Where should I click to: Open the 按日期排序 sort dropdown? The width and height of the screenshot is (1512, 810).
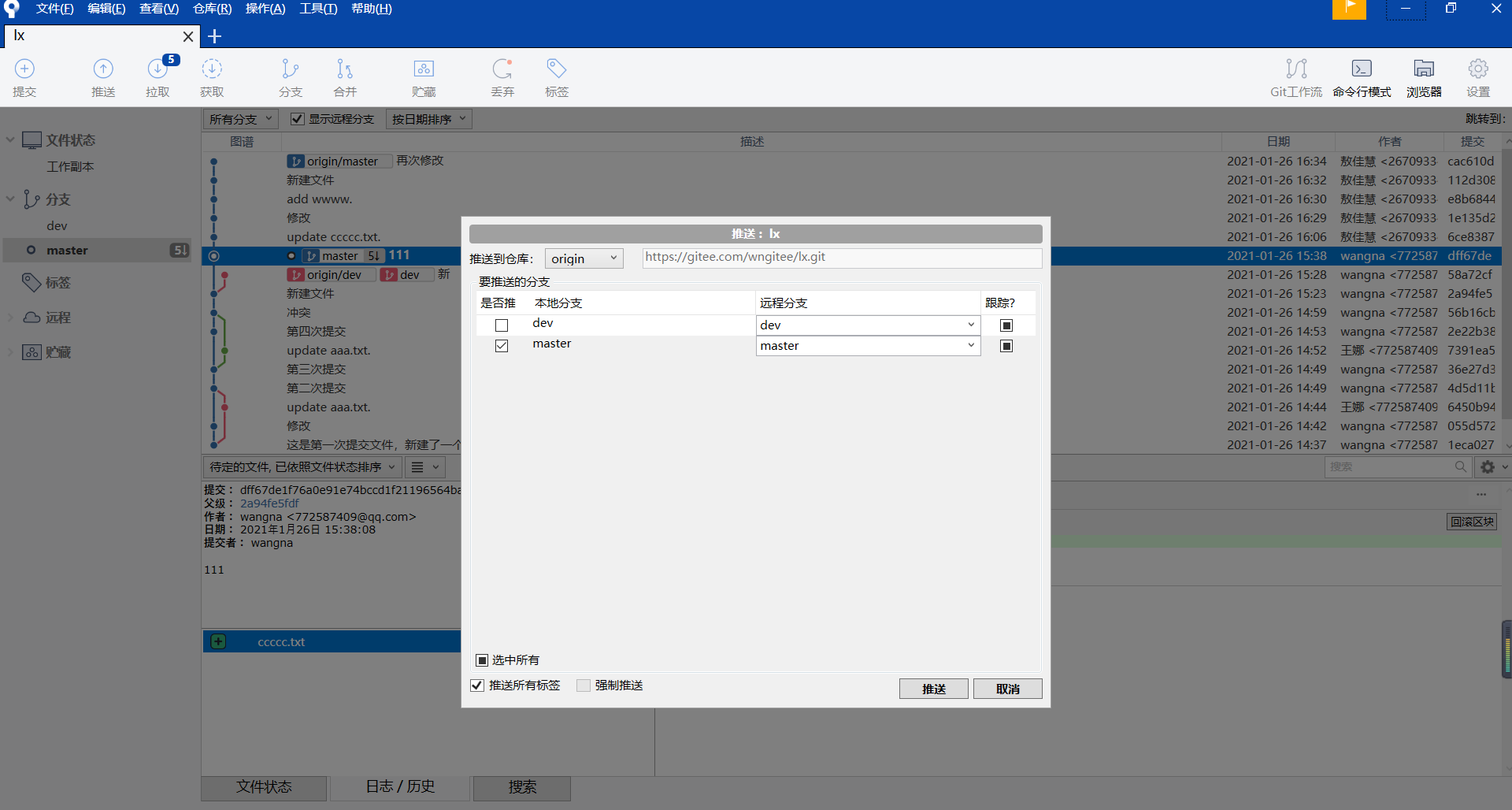tap(429, 119)
